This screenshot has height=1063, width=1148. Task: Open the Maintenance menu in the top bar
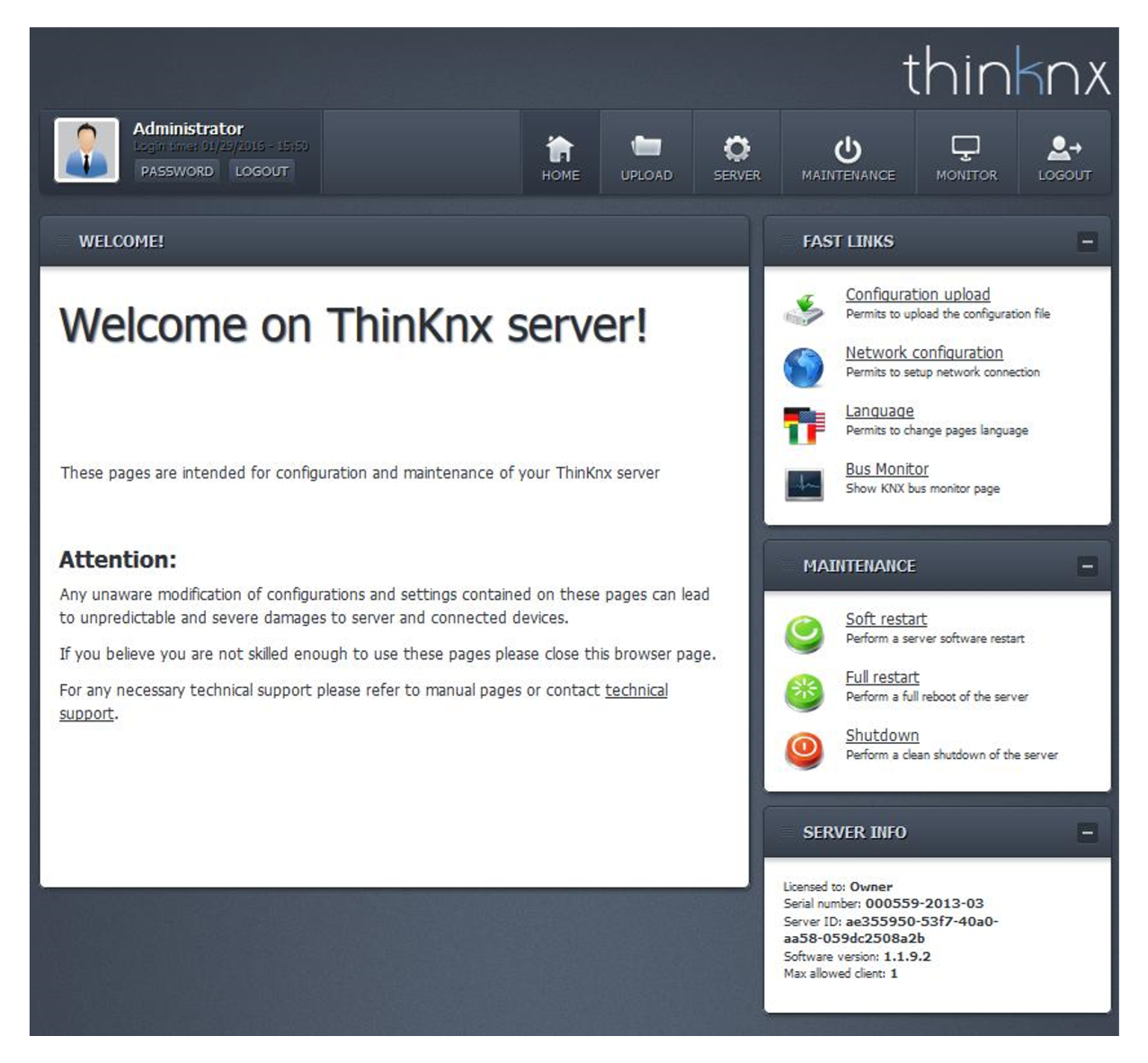[848, 157]
